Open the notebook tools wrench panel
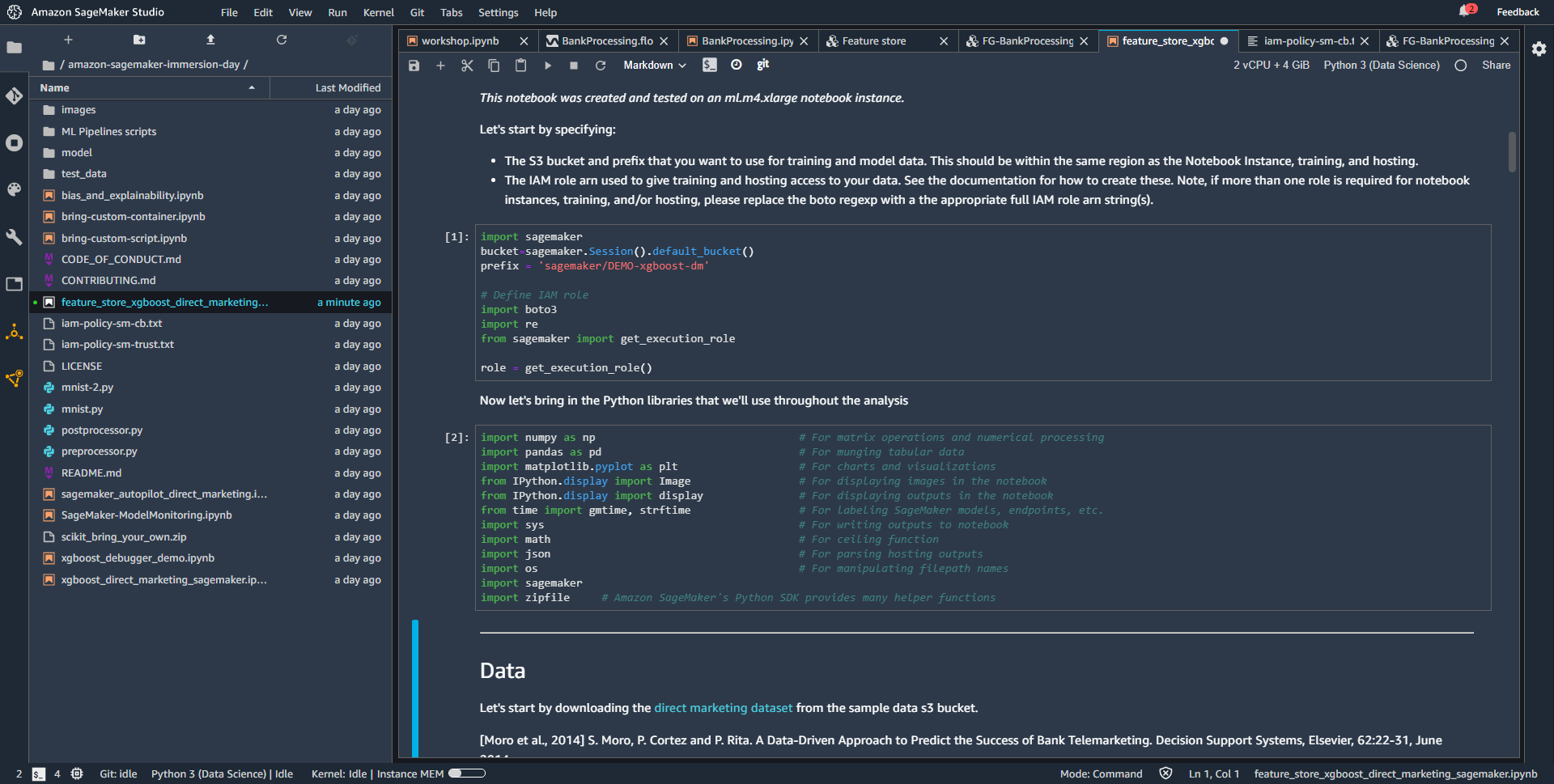This screenshot has height=784, width=1554. pos(14,237)
